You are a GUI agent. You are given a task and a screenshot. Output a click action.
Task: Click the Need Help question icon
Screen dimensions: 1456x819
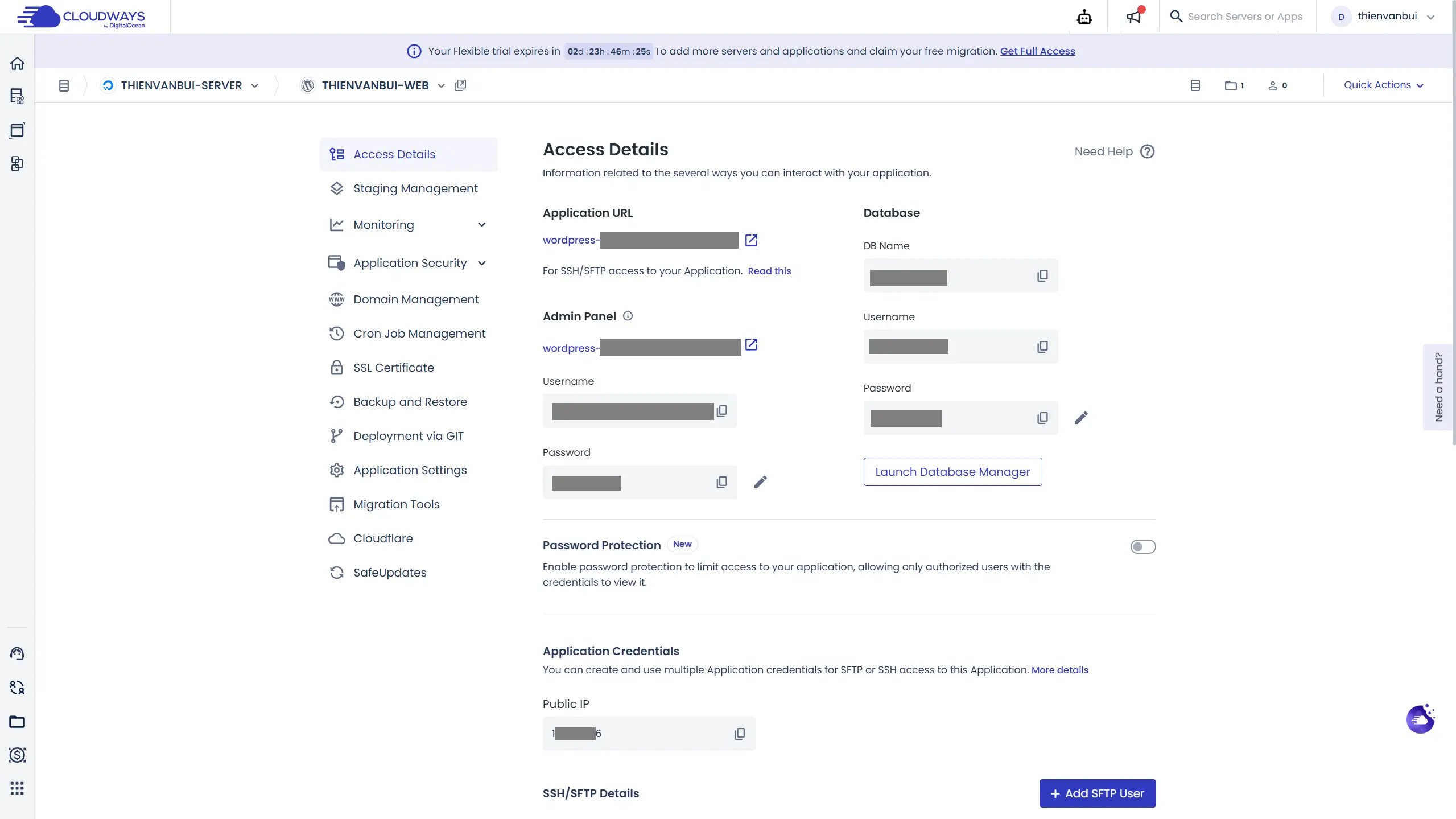click(x=1148, y=151)
